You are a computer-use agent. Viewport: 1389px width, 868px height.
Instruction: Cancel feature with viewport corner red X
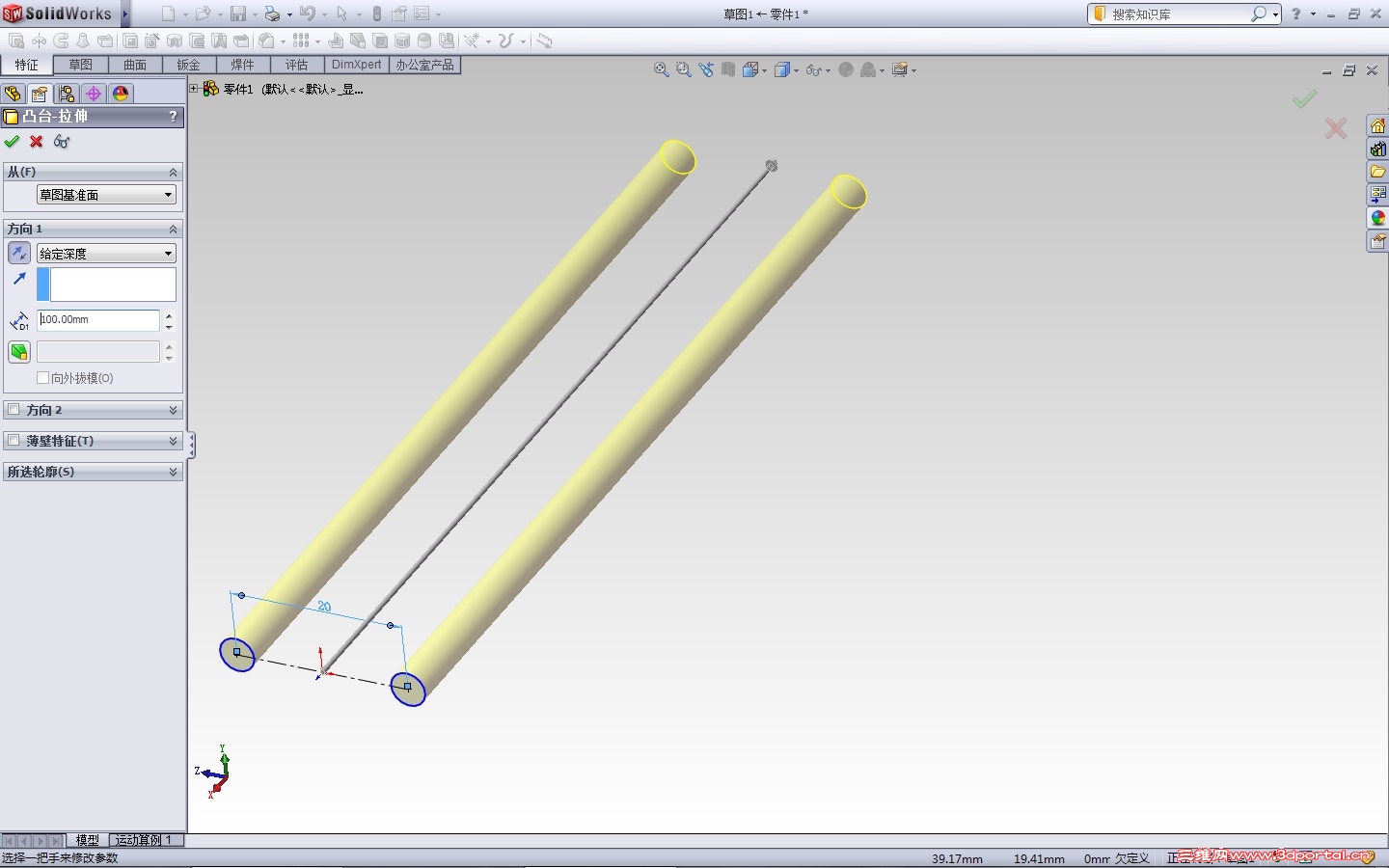tap(1336, 128)
